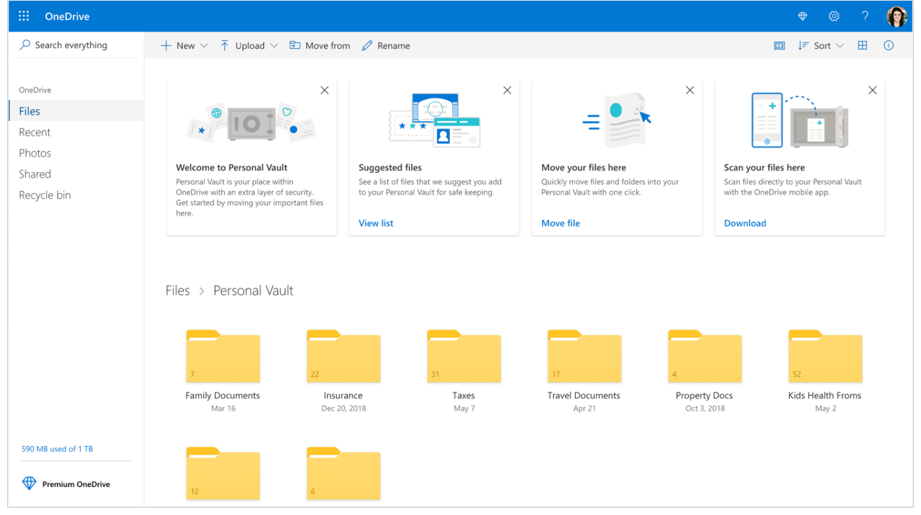Click the Rename toolbar button
The image size is (921, 515).
click(386, 46)
